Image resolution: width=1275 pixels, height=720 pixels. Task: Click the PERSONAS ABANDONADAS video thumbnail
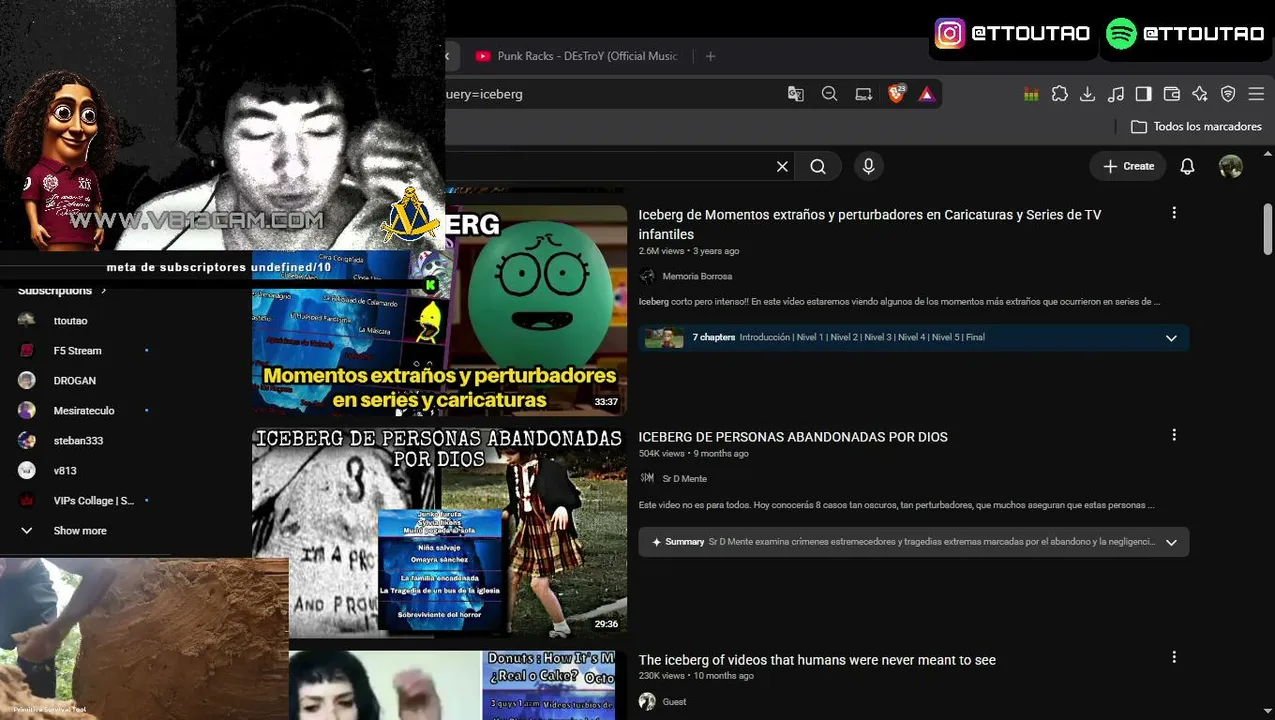[x=439, y=533]
